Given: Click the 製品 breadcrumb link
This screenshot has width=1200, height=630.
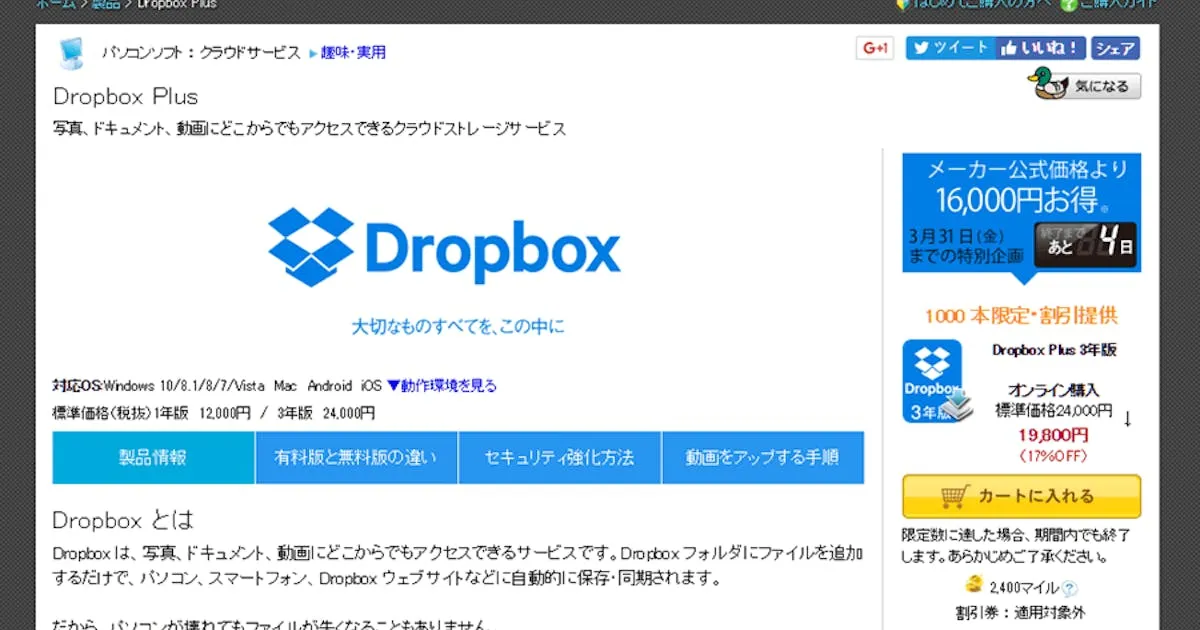Looking at the screenshot, I should pos(104,4).
